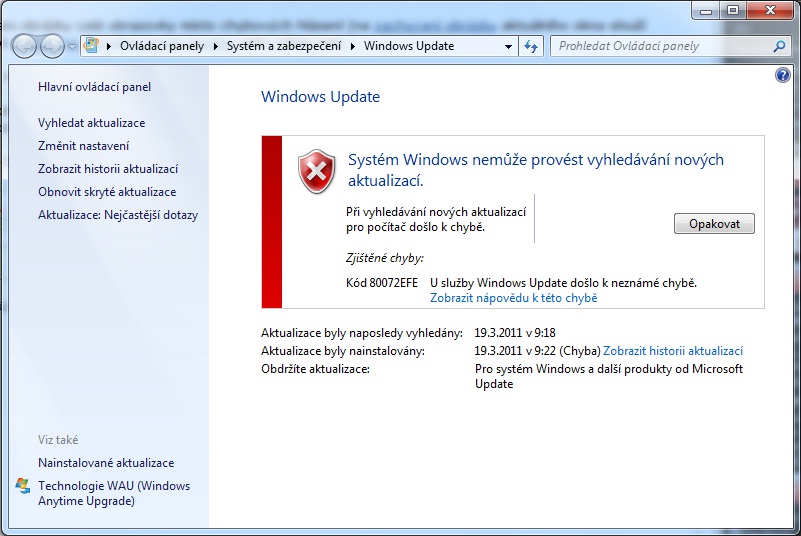Select Ovládací panely breadcrumb

tap(162, 46)
